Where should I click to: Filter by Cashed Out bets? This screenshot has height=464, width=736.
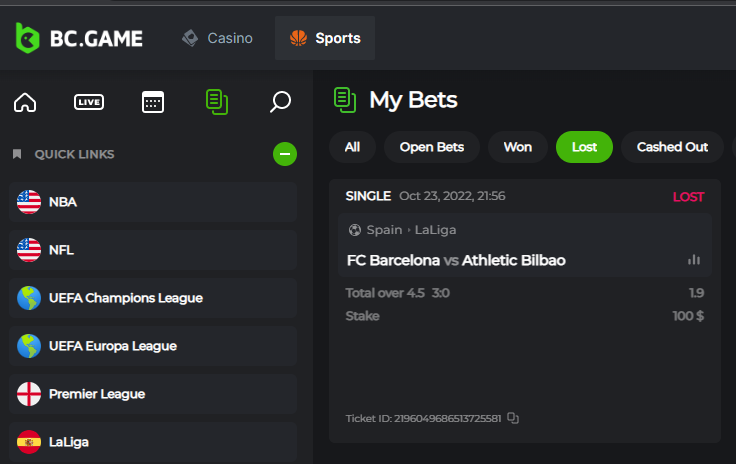coord(672,147)
